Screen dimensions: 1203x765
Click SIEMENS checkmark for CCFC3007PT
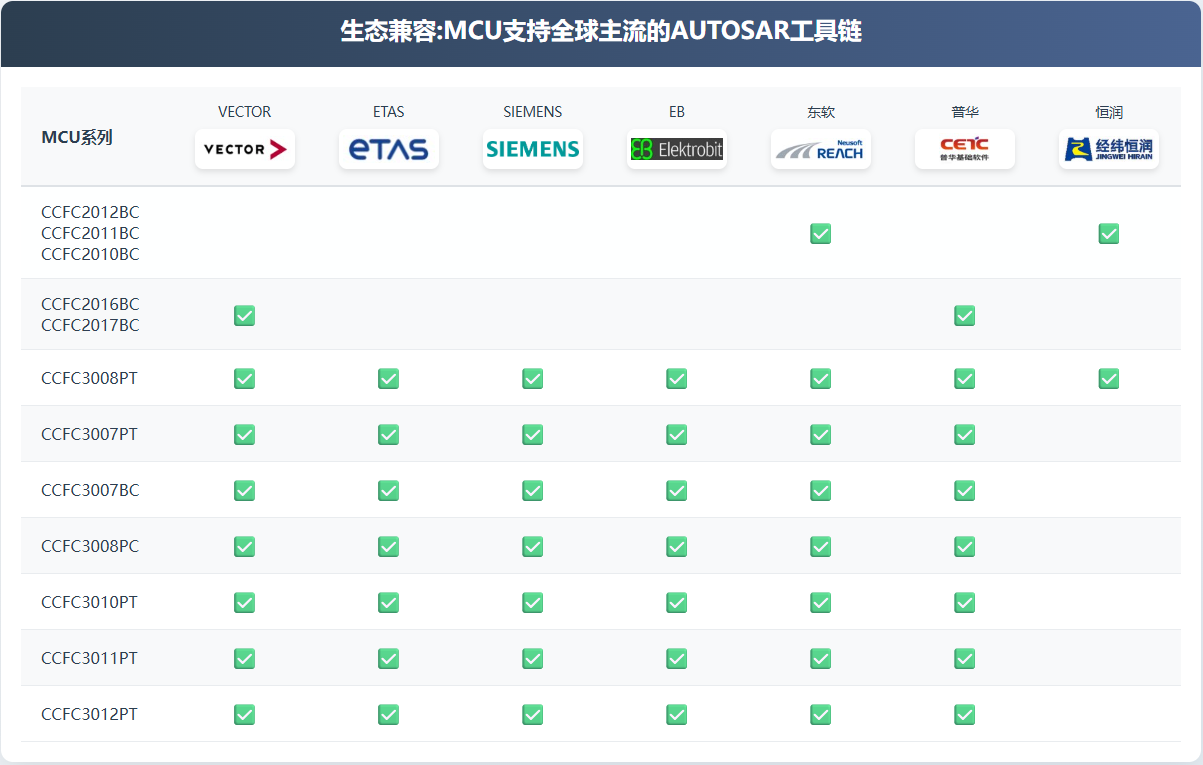[x=533, y=434]
